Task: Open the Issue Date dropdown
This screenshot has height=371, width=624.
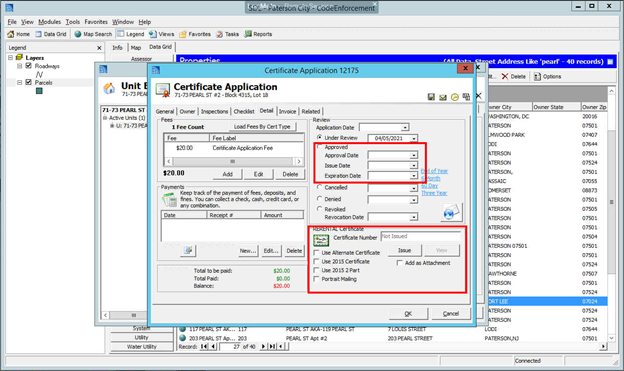Action: tap(414, 165)
